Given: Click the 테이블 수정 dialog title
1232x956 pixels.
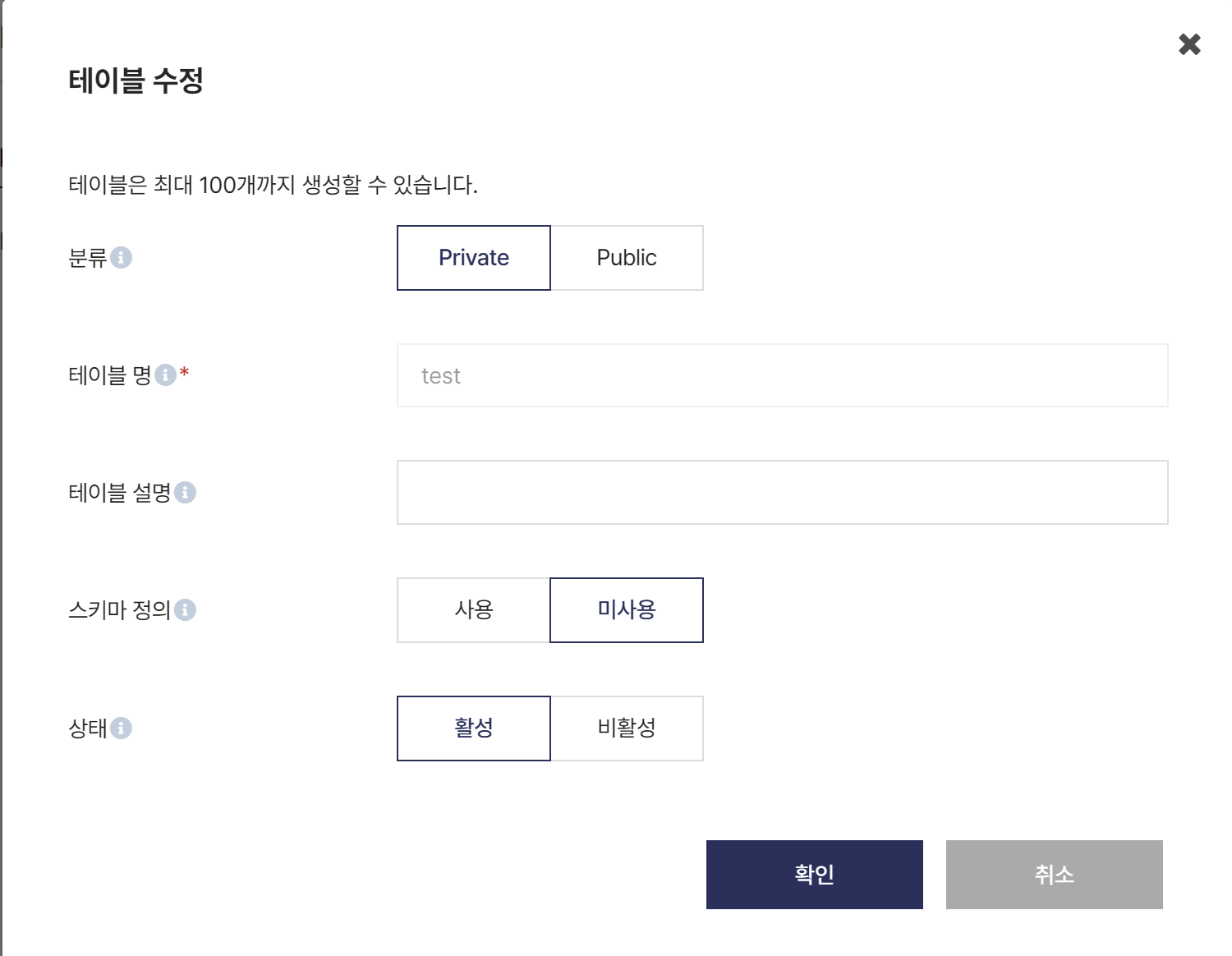Looking at the screenshot, I should 136,80.
